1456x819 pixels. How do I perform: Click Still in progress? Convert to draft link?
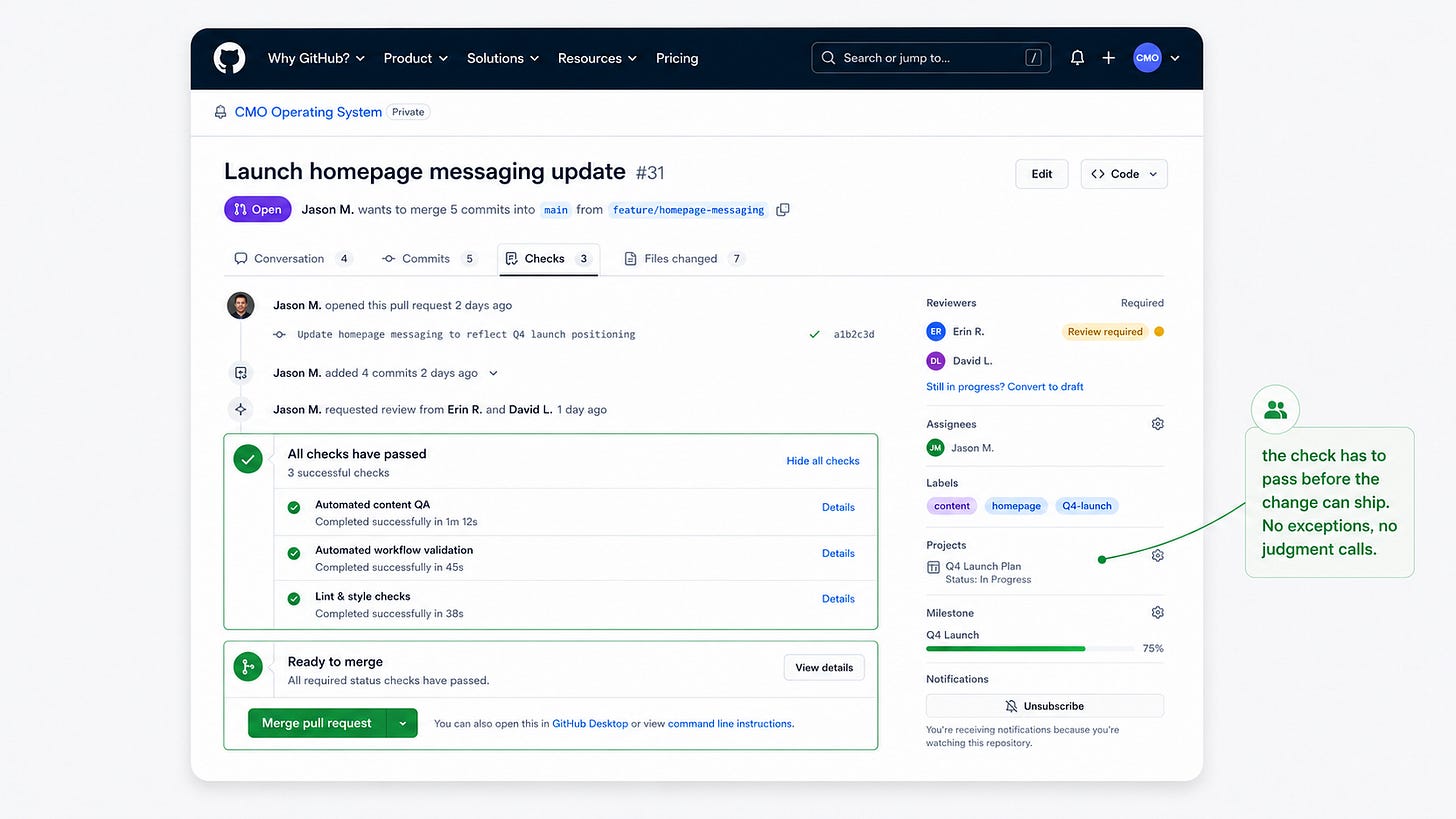point(1005,387)
